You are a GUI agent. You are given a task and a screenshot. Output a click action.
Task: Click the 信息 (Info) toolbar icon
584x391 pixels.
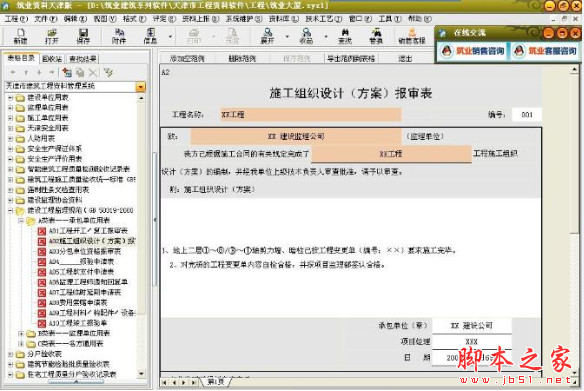(150, 36)
